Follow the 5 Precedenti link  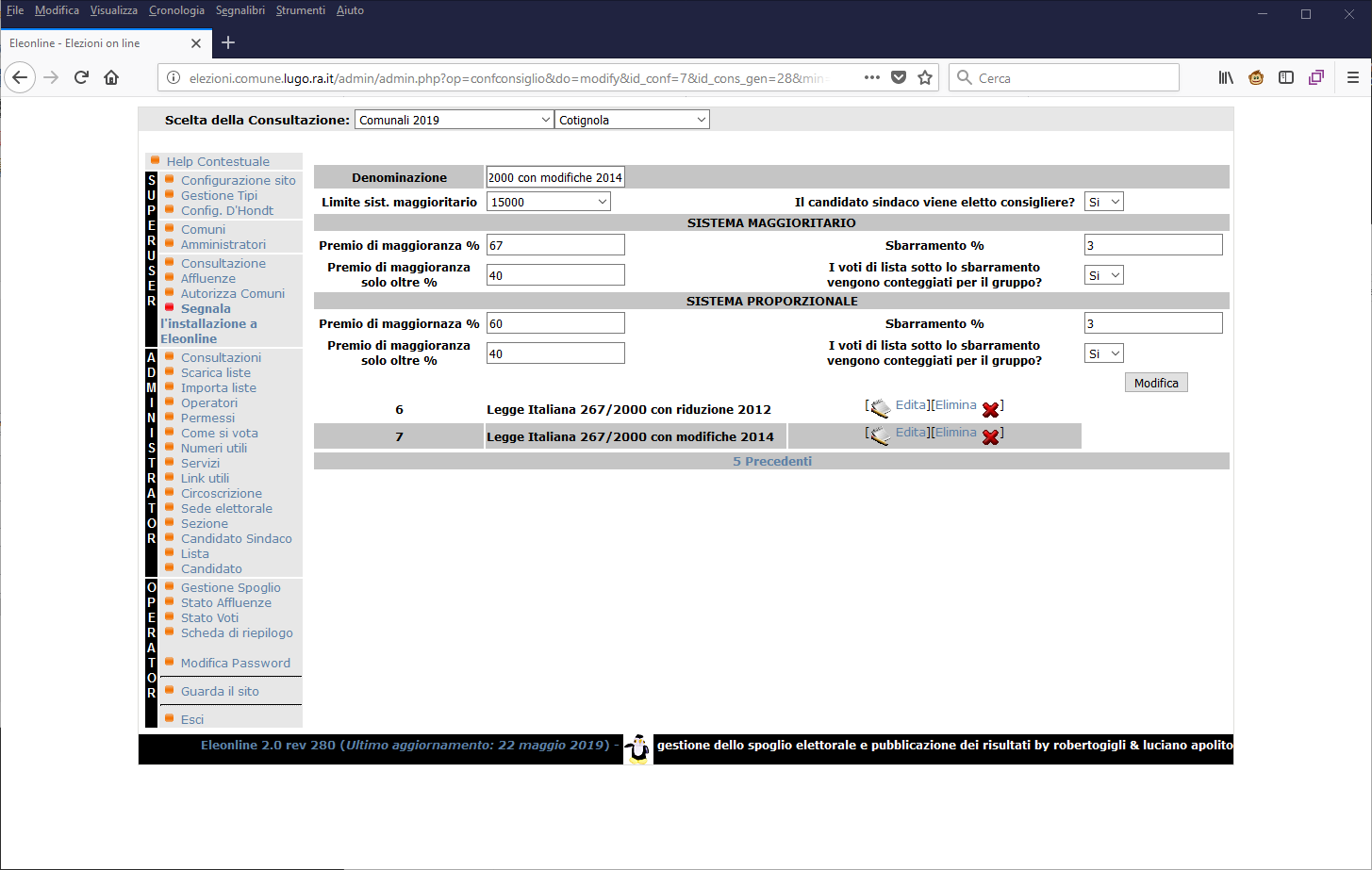pos(771,461)
